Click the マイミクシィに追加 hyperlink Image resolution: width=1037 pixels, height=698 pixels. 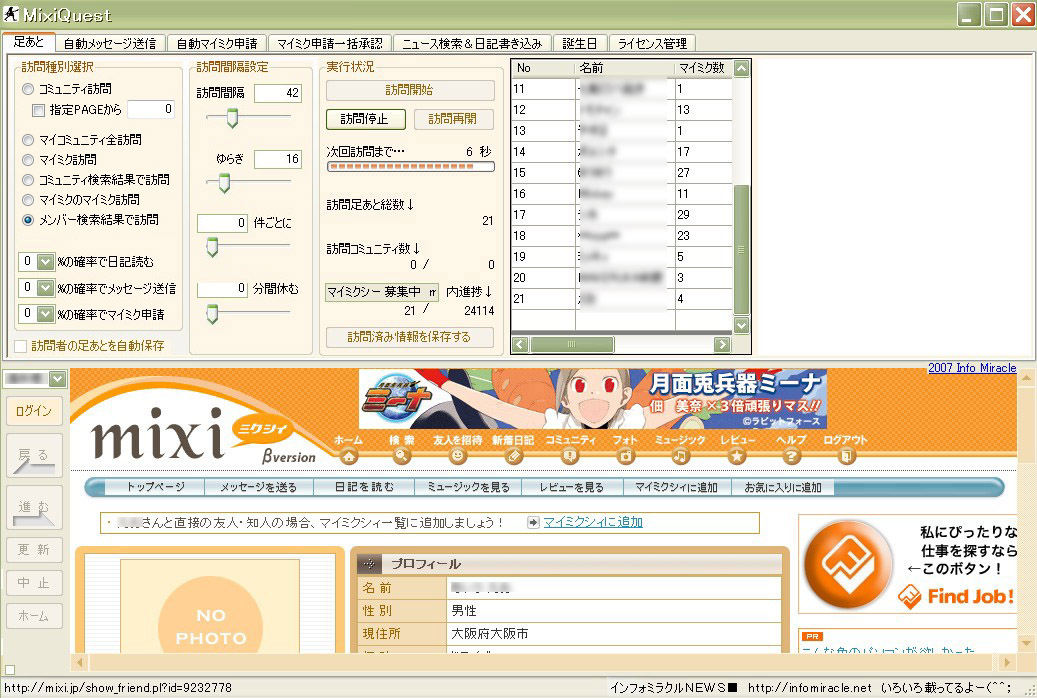pyautogui.click(x=593, y=523)
